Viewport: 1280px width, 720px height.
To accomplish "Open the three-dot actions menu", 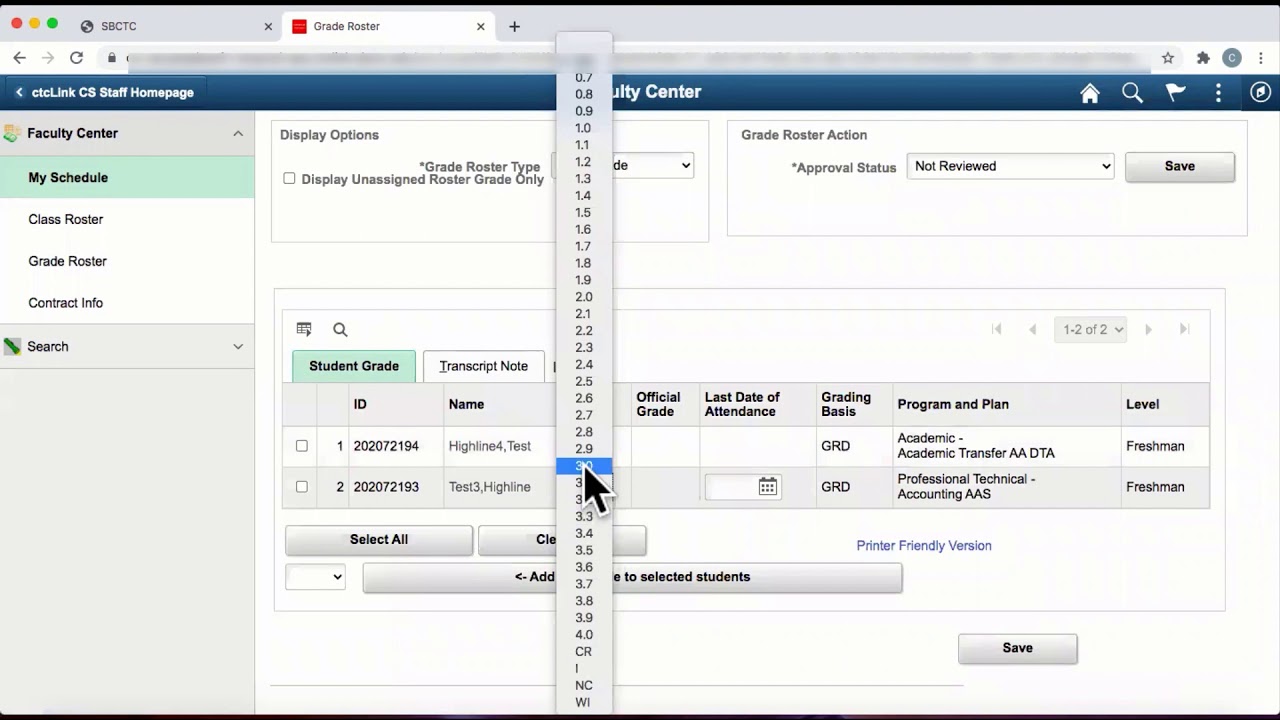I will (1218, 93).
